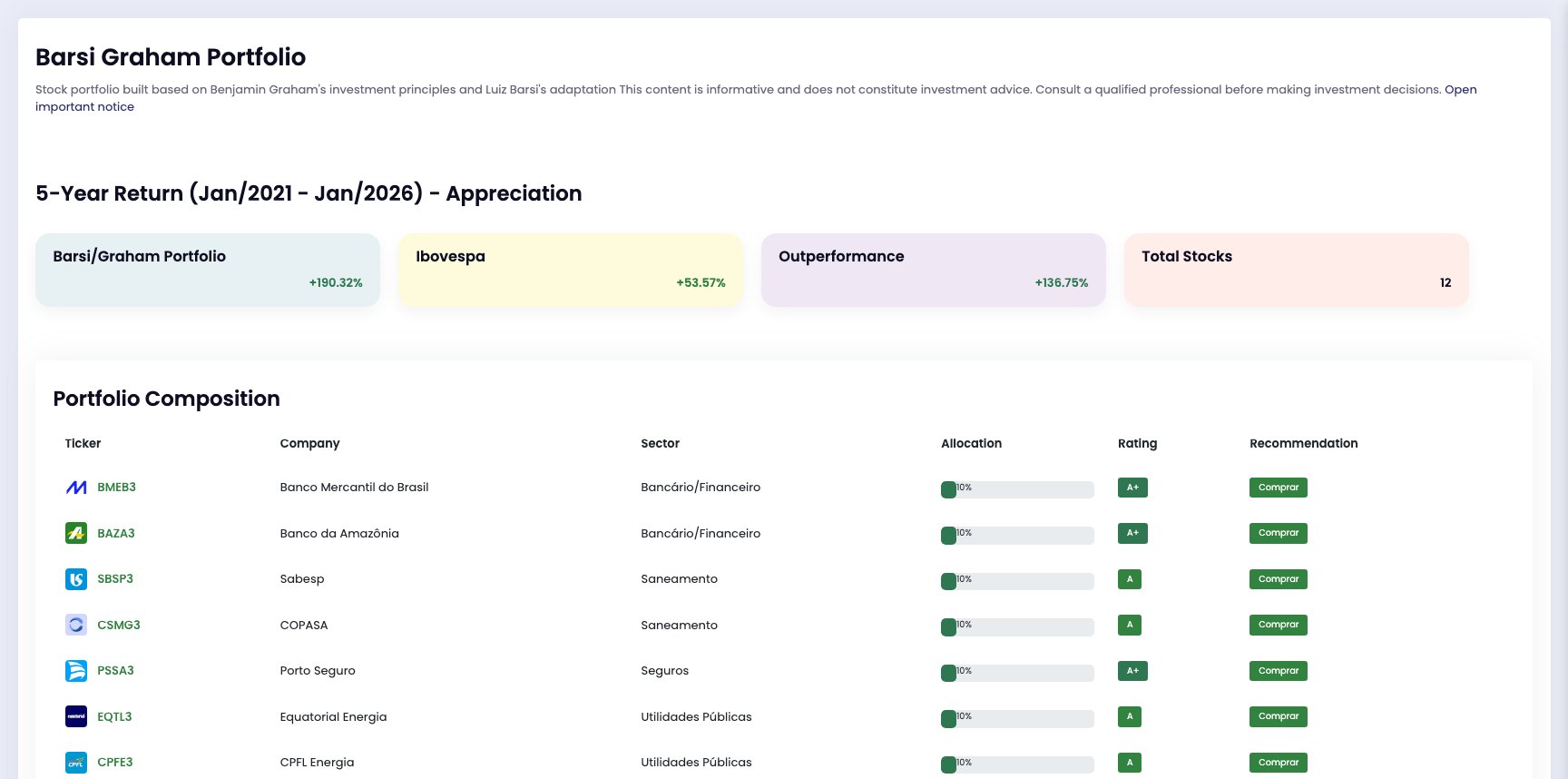Click the CSMG3 COPASA logo icon
Viewport: 1568px width, 779px height.
[x=76, y=625]
